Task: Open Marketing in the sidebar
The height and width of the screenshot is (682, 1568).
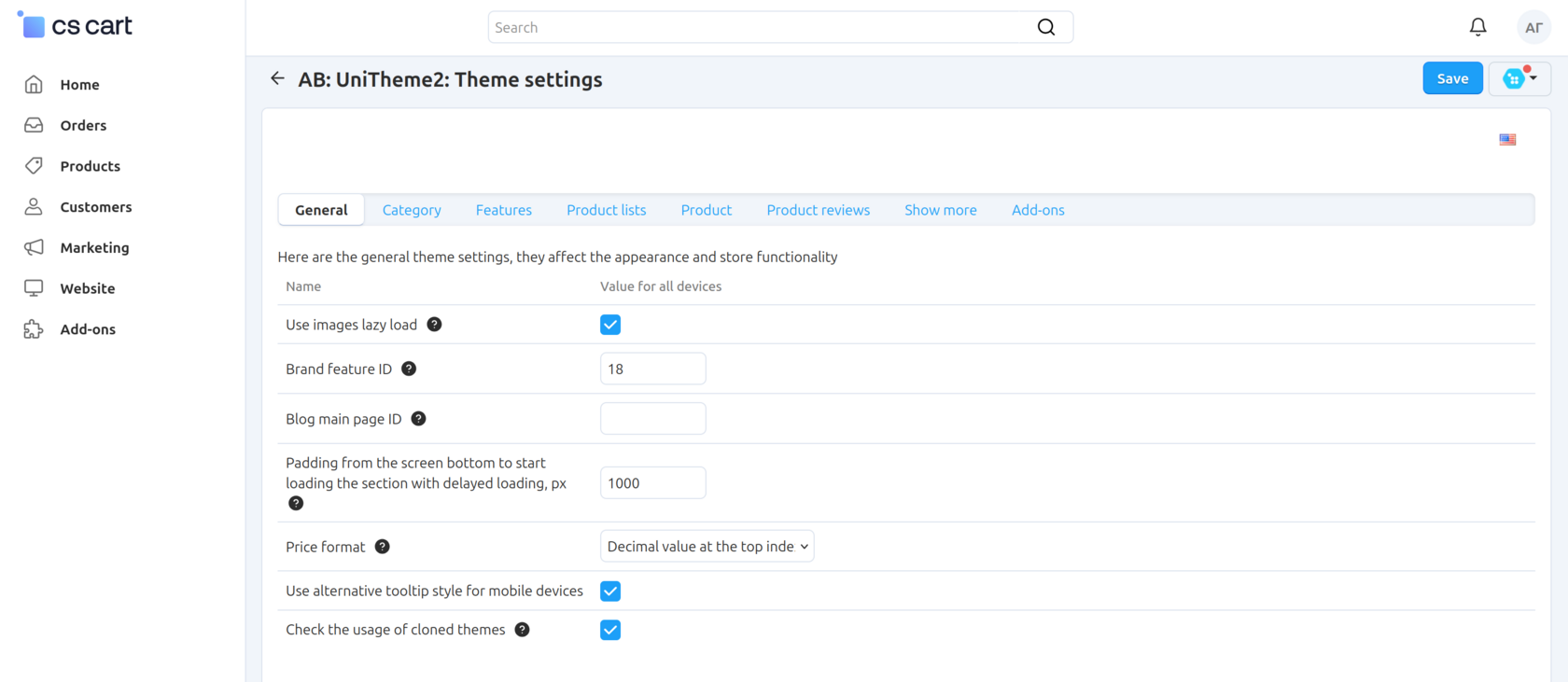Action: coord(94,247)
